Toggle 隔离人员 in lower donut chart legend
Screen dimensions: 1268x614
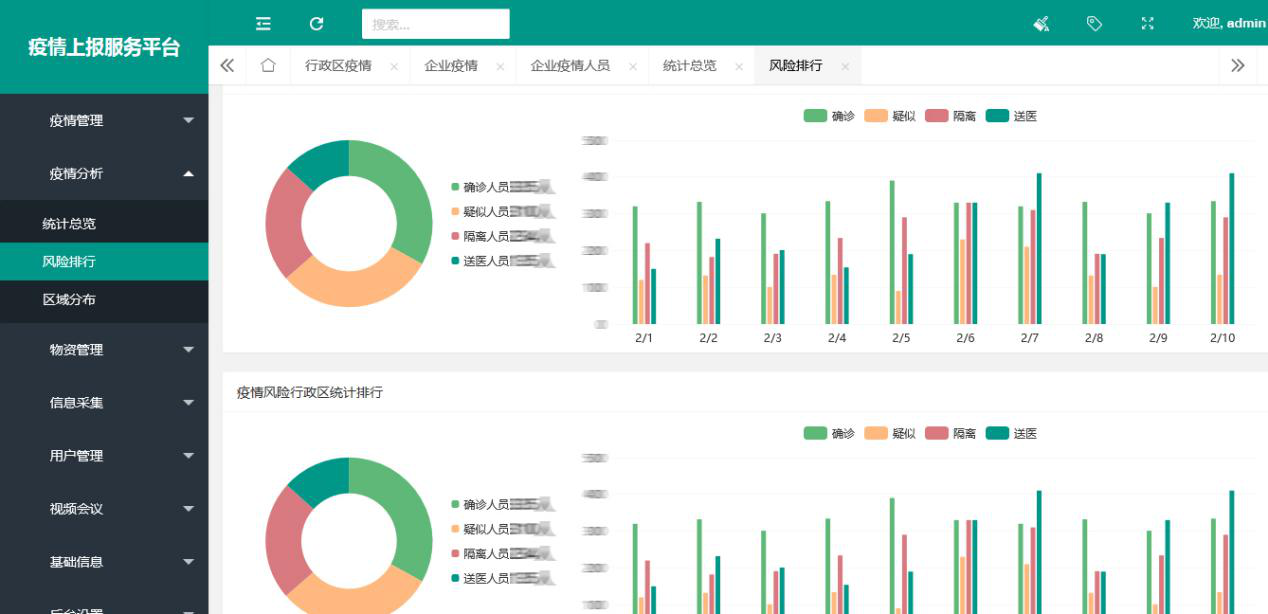pyautogui.click(x=503, y=554)
